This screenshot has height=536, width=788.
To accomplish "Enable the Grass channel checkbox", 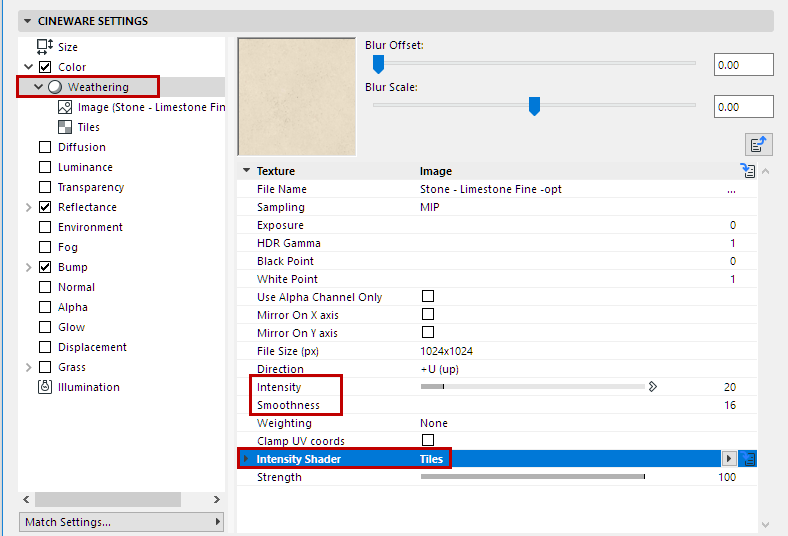I will (45, 367).
